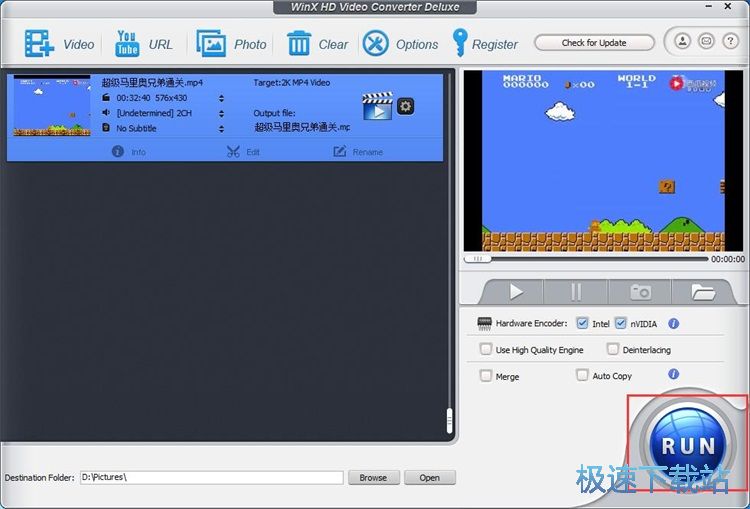
Task: Add a video file with Video button
Action: pyautogui.click(x=59, y=44)
